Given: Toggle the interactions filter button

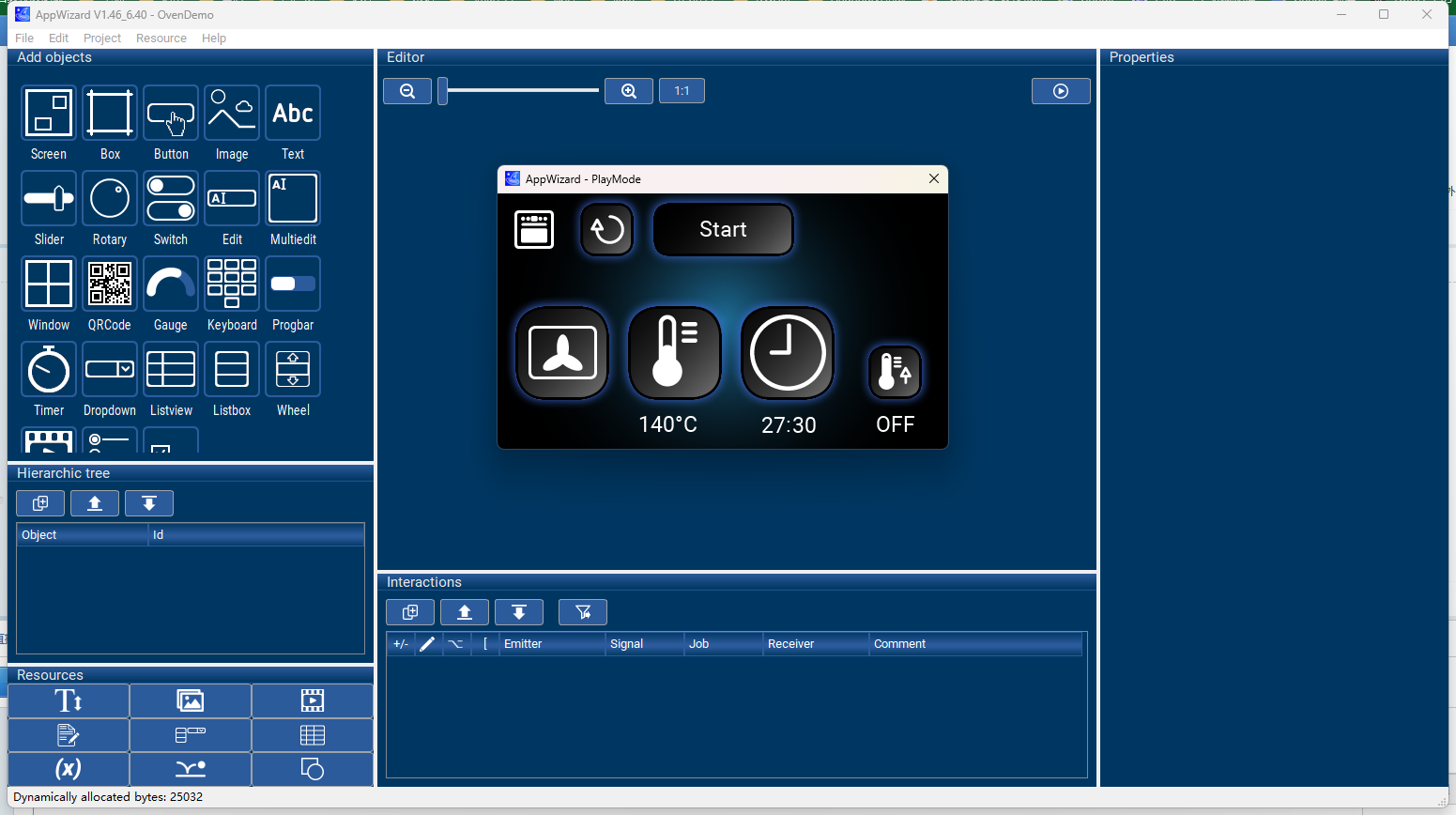Looking at the screenshot, I should tap(583, 612).
